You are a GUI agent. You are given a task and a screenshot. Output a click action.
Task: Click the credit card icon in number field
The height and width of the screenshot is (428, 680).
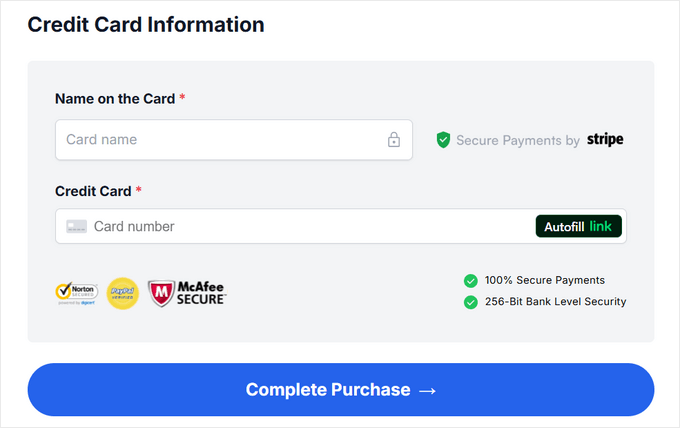tap(77, 226)
